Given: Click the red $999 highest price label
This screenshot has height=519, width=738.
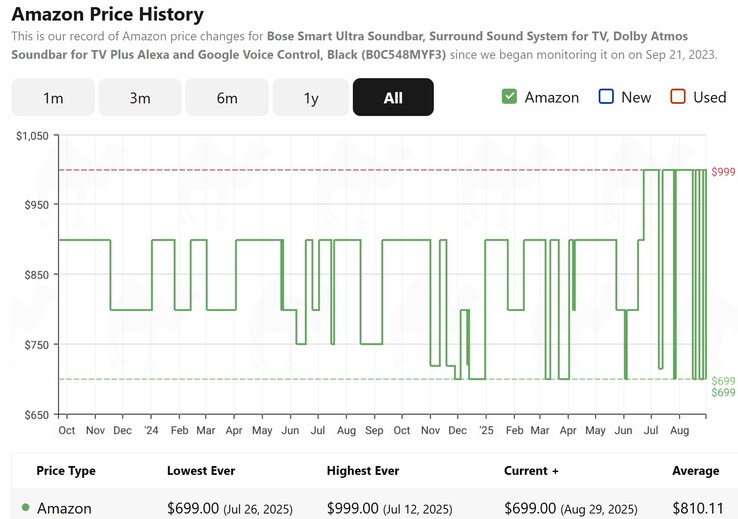Looking at the screenshot, I should [x=722, y=172].
